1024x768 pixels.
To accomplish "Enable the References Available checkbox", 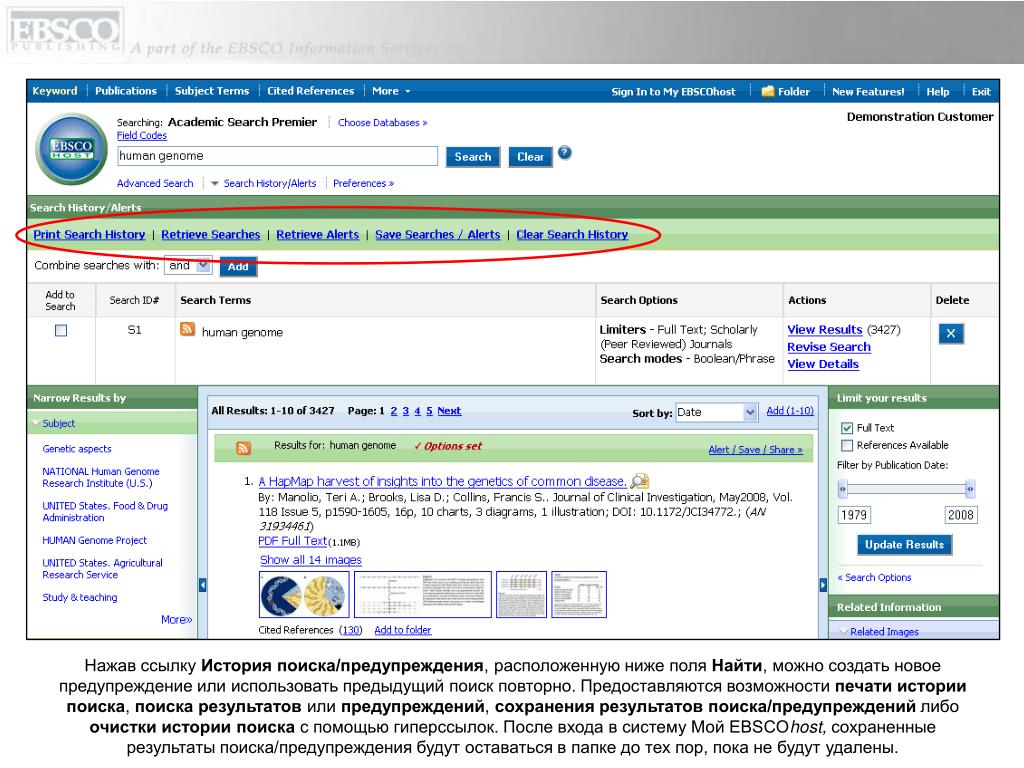I will (x=847, y=445).
